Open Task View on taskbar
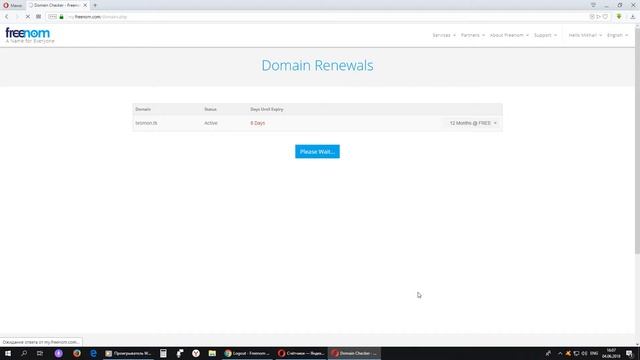The width and height of the screenshot is (640, 360). 40,353
